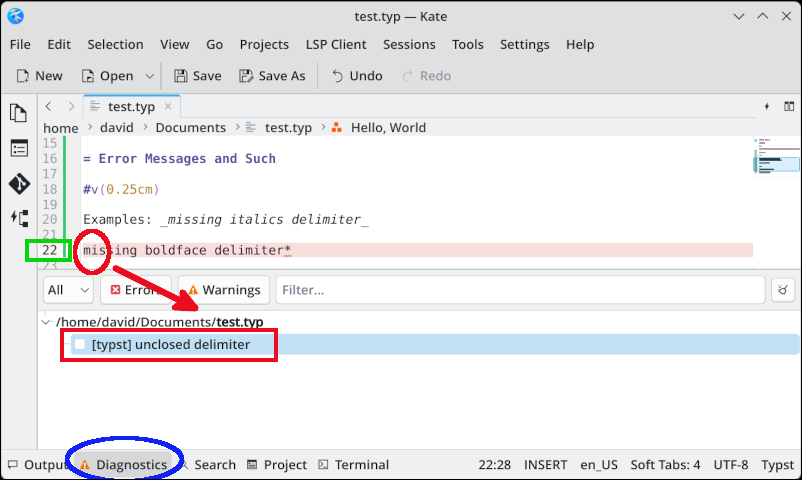This screenshot has height=480, width=802.
Task: Click the window's keep-below chevron button
Action: click(x=739, y=16)
